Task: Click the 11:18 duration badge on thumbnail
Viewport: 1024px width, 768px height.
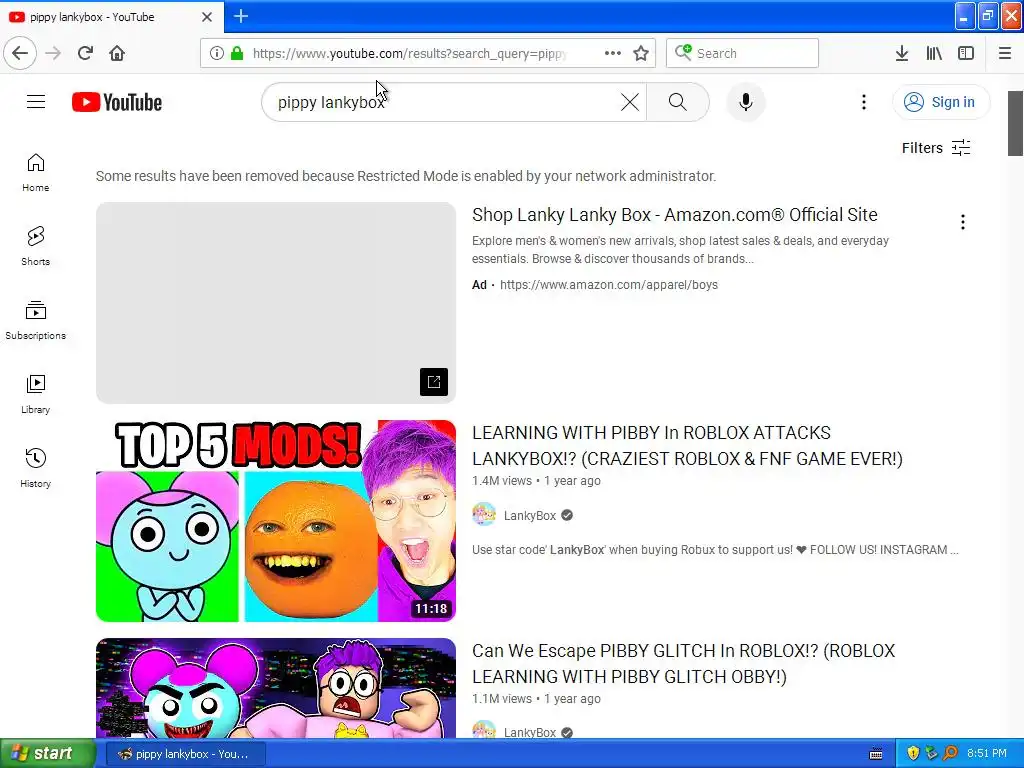Action: tap(431, 609)
